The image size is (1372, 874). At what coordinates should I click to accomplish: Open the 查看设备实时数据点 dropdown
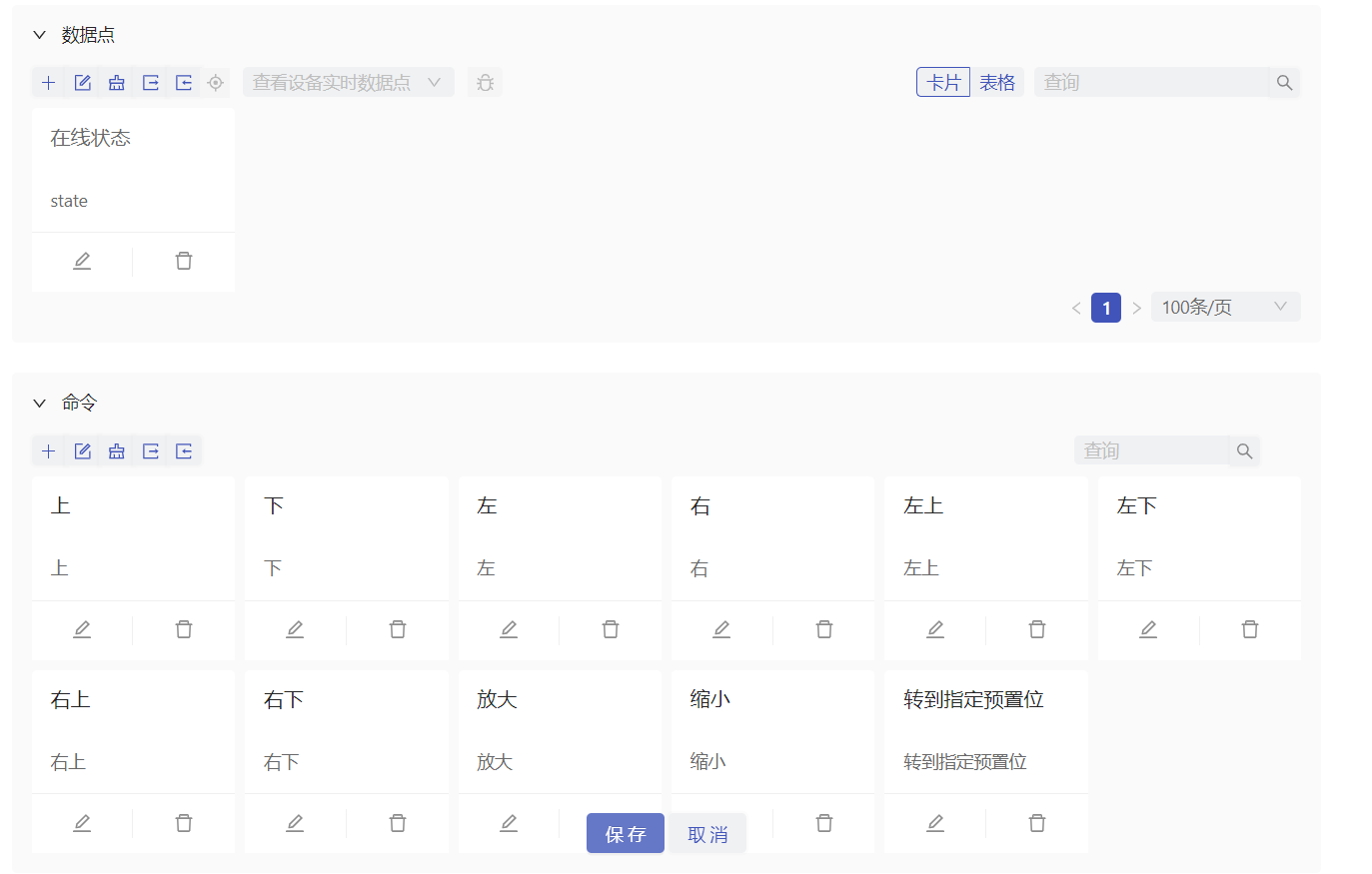coord(349,83)
